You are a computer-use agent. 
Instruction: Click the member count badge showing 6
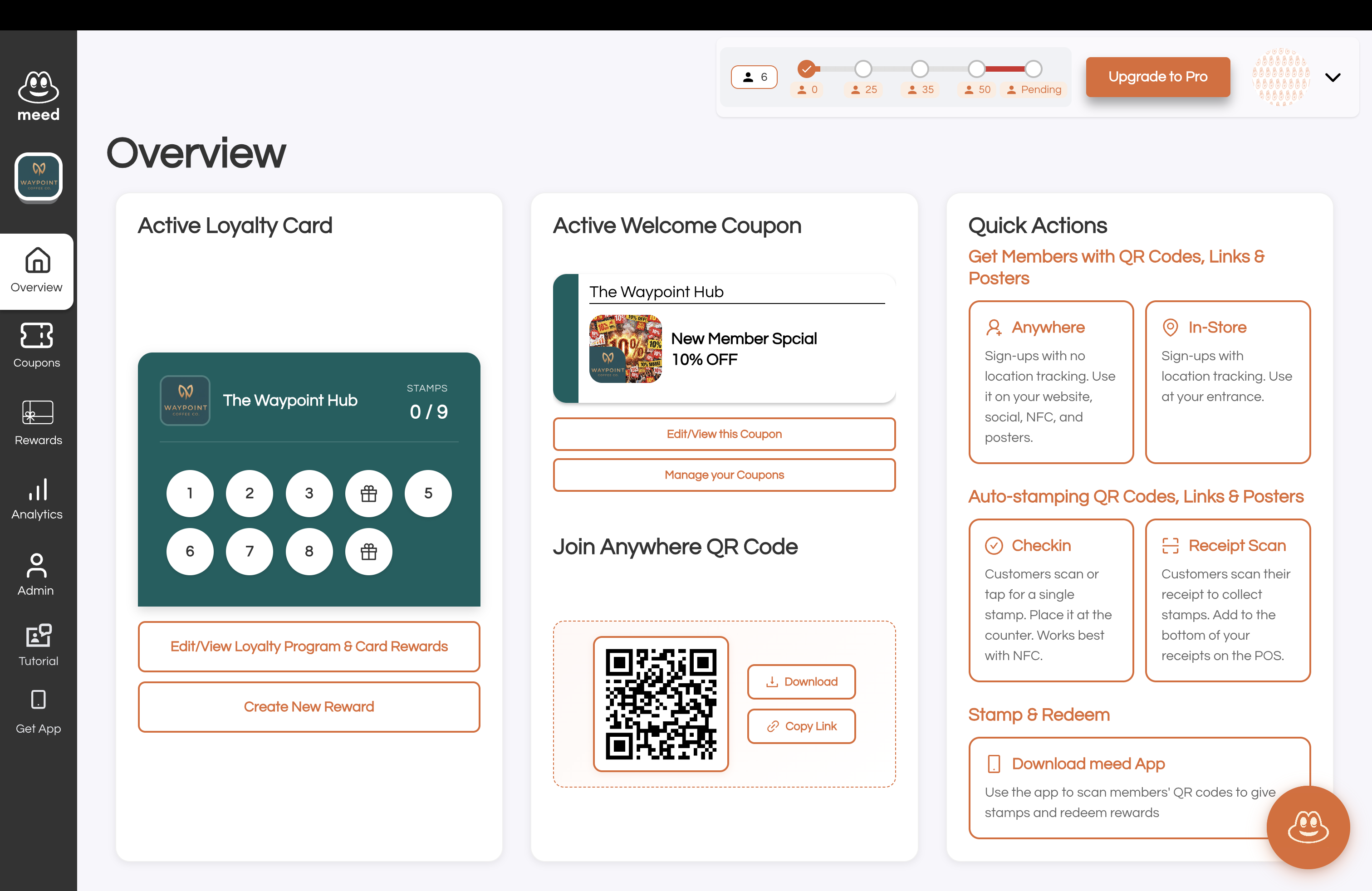[x=754, y=77]
